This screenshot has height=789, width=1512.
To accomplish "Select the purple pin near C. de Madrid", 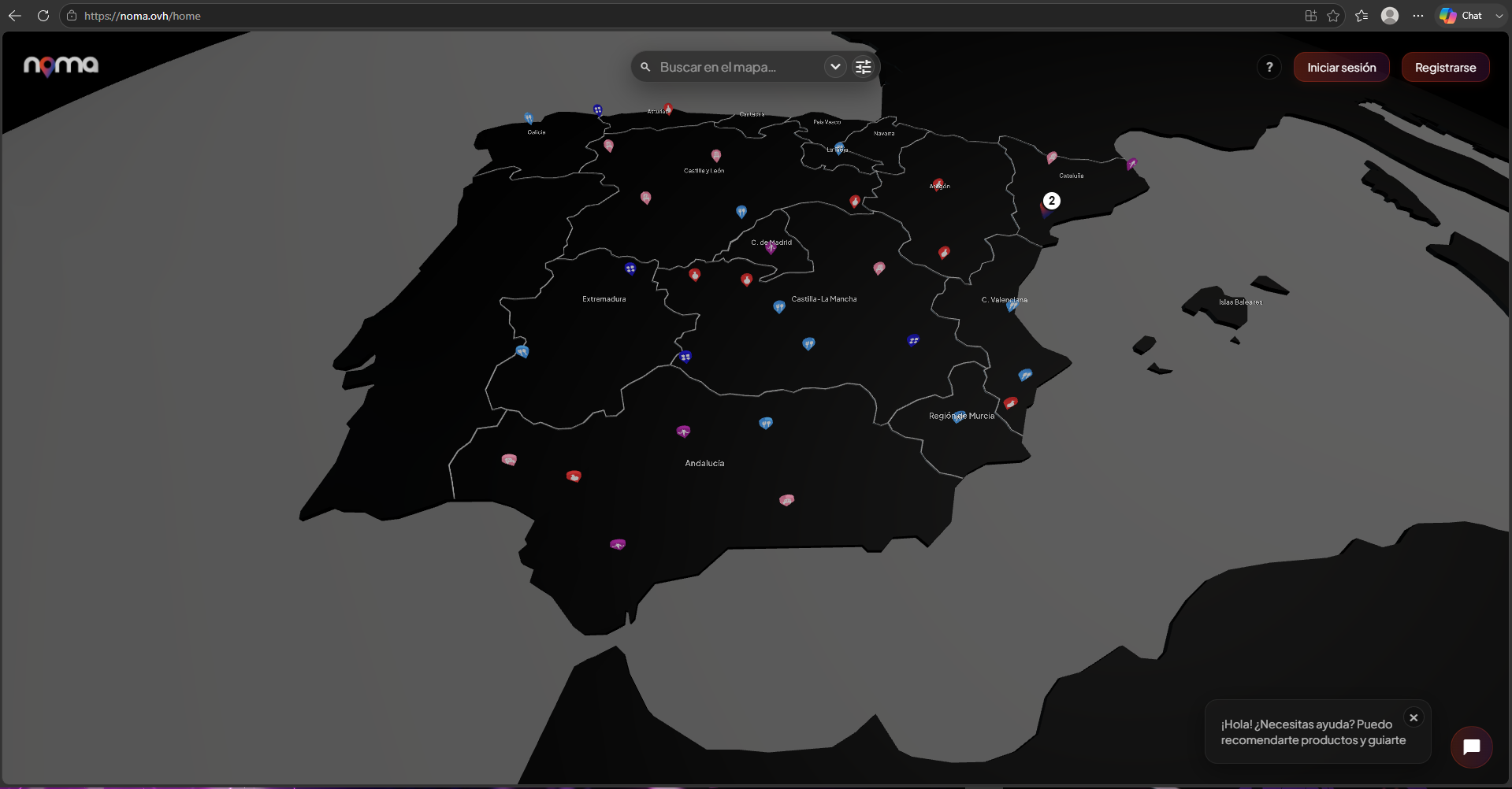I will tap(771, 248).
